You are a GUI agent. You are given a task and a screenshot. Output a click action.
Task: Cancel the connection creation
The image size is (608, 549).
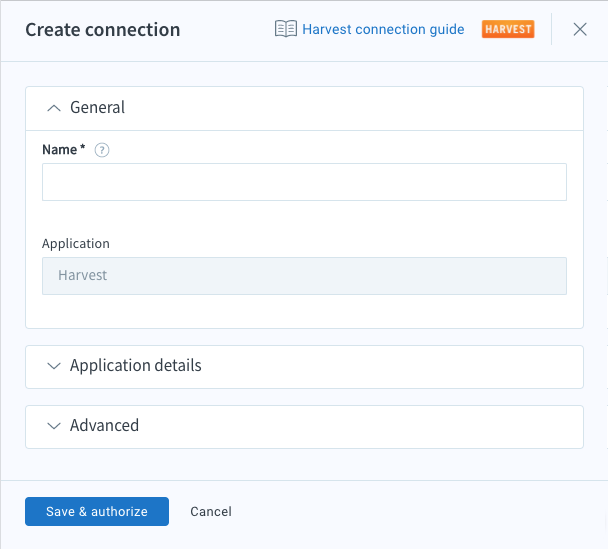pos(211,511)
